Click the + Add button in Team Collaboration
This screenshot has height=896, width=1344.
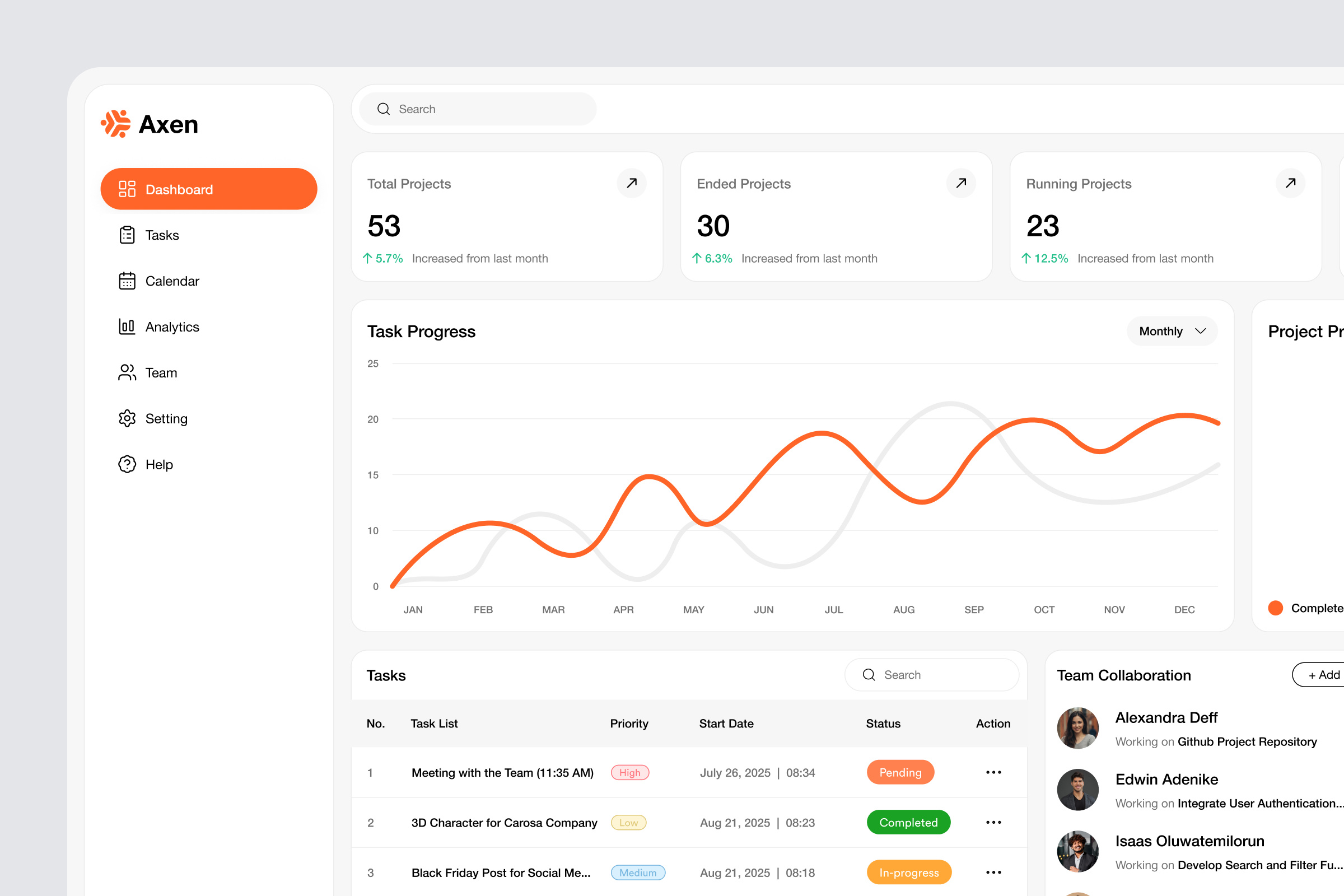[1324, 675]
